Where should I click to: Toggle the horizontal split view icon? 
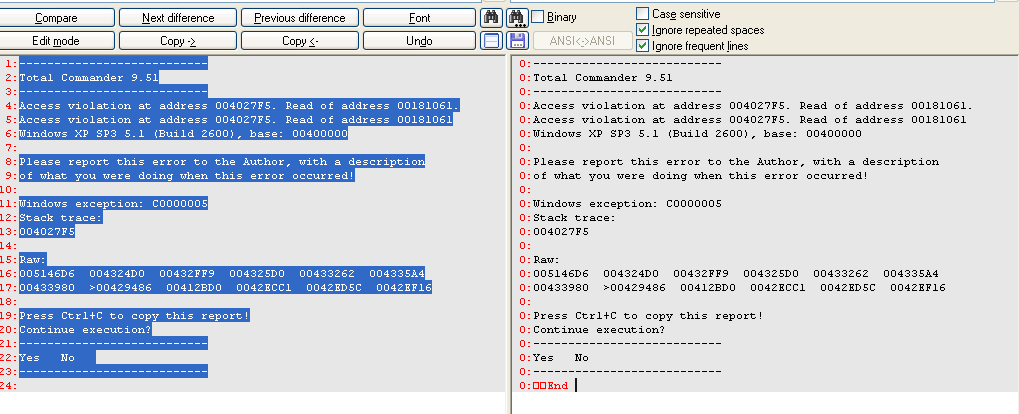tap(492, 41)
